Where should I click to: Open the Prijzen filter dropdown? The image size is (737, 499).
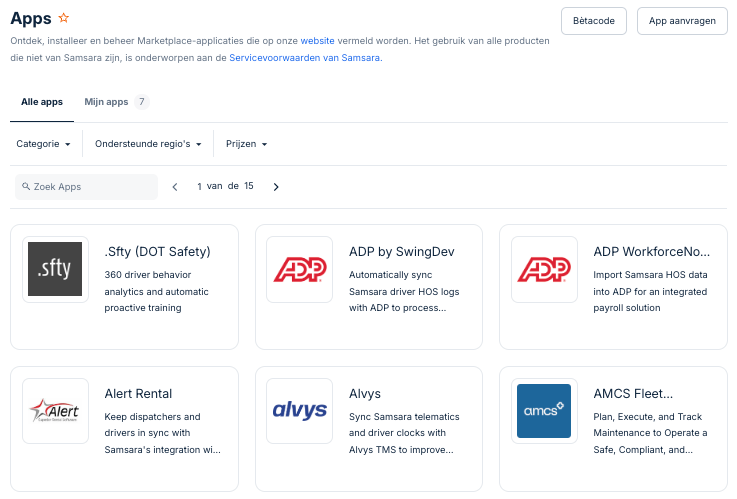[x=246, y=144]
